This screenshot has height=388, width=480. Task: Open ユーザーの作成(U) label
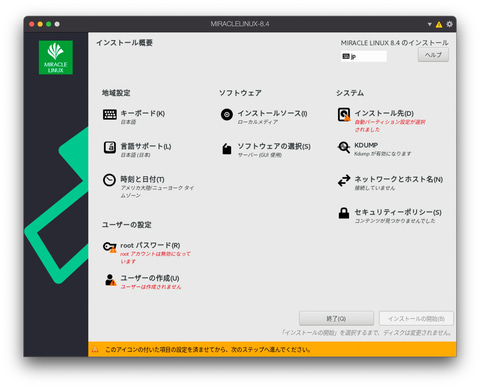point(150,278)
